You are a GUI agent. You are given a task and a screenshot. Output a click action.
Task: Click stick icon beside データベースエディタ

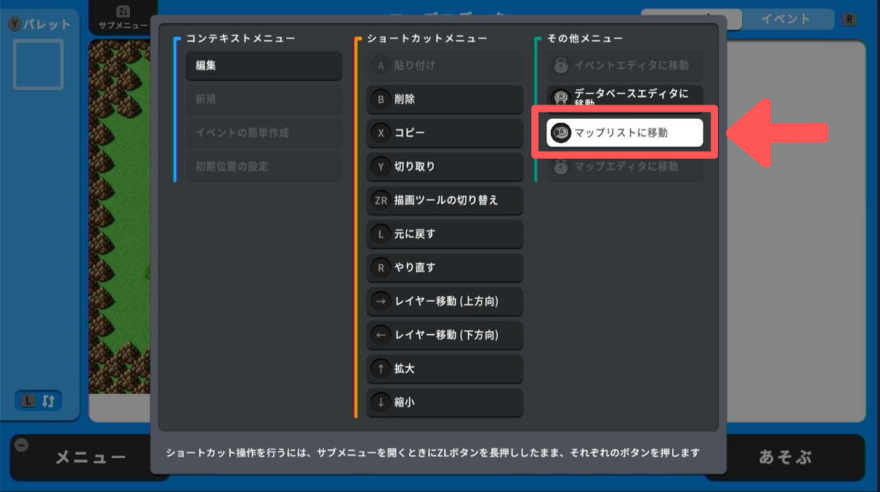click(x=561, y=98)
